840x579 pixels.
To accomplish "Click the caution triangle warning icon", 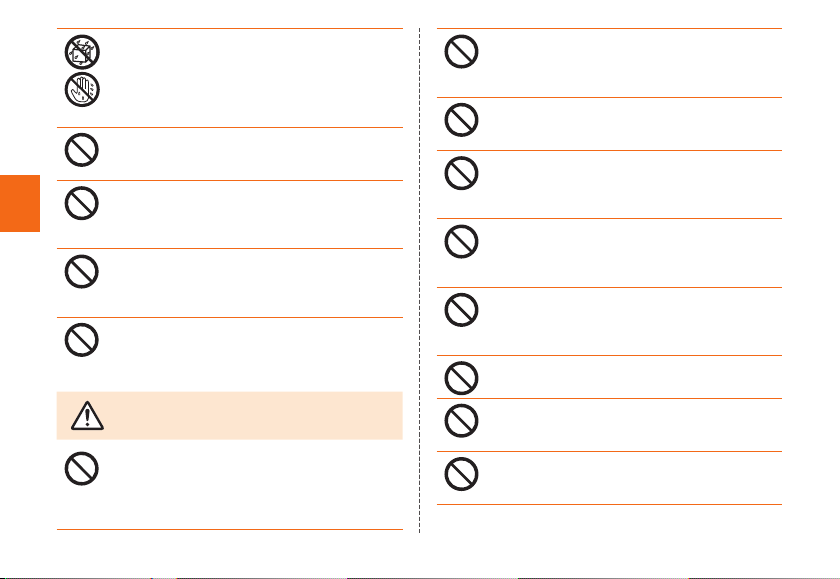I will point(87,416).
